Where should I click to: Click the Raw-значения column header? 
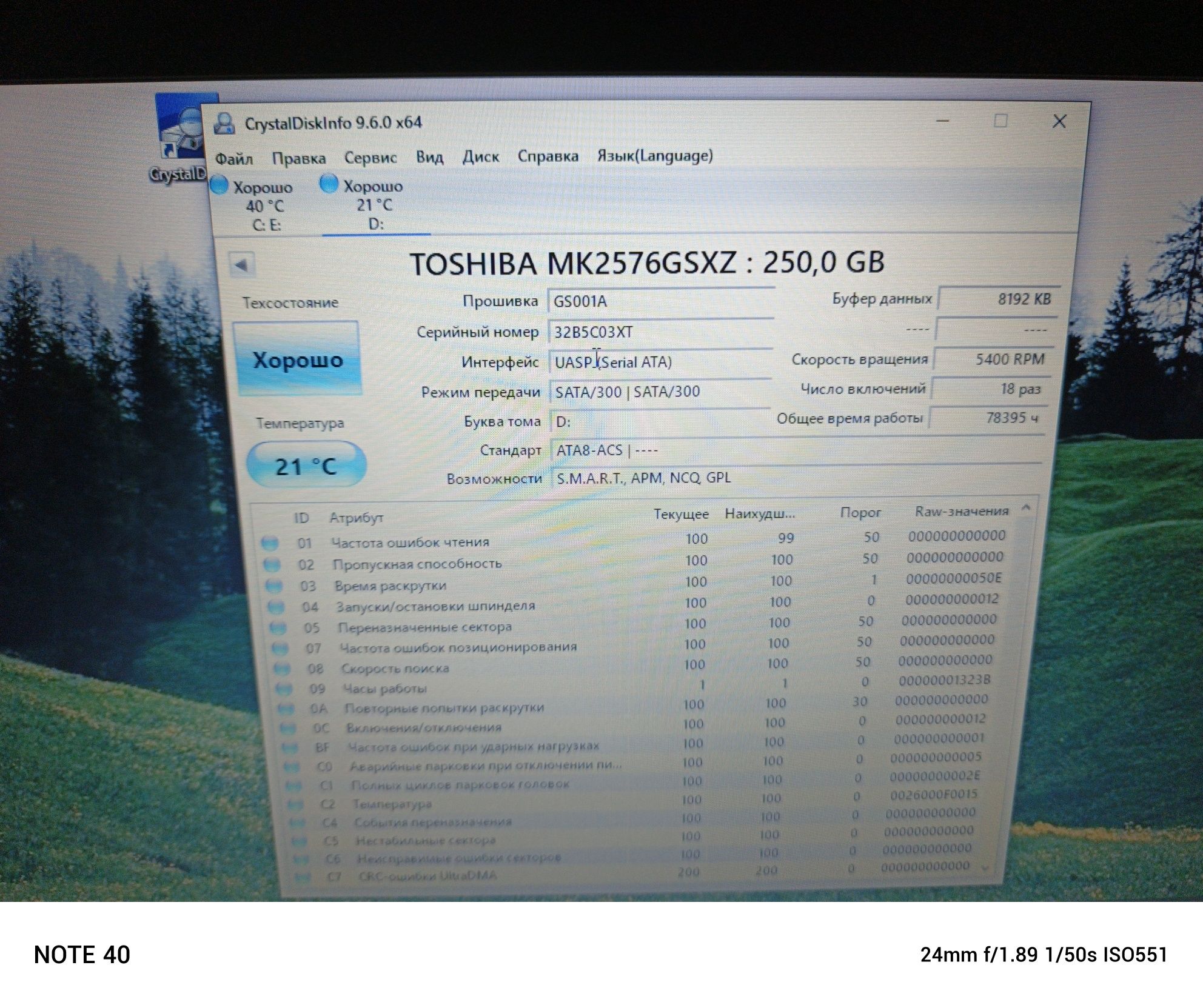(962, 511)
